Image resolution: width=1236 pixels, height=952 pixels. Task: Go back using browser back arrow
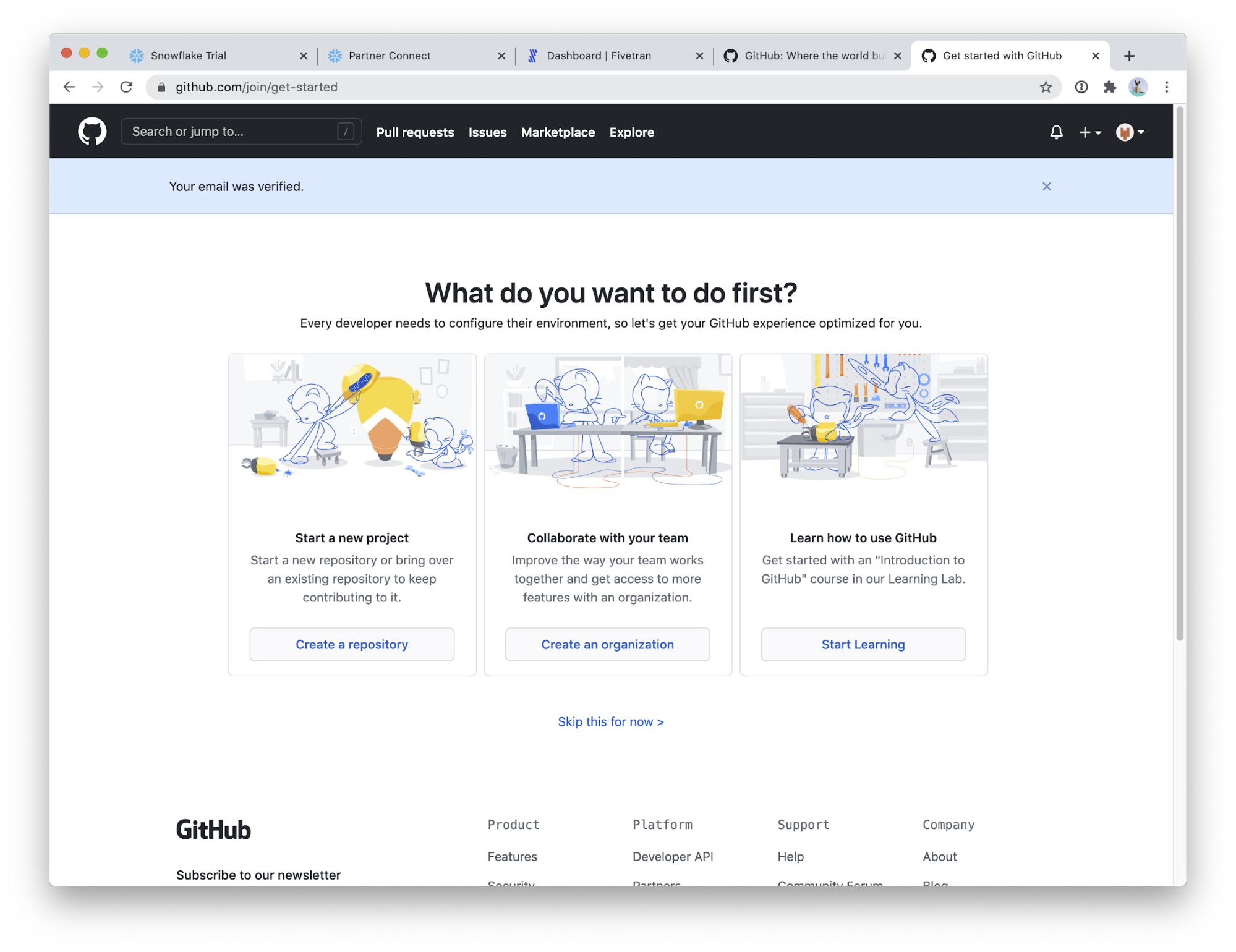[x=69, y=87]
